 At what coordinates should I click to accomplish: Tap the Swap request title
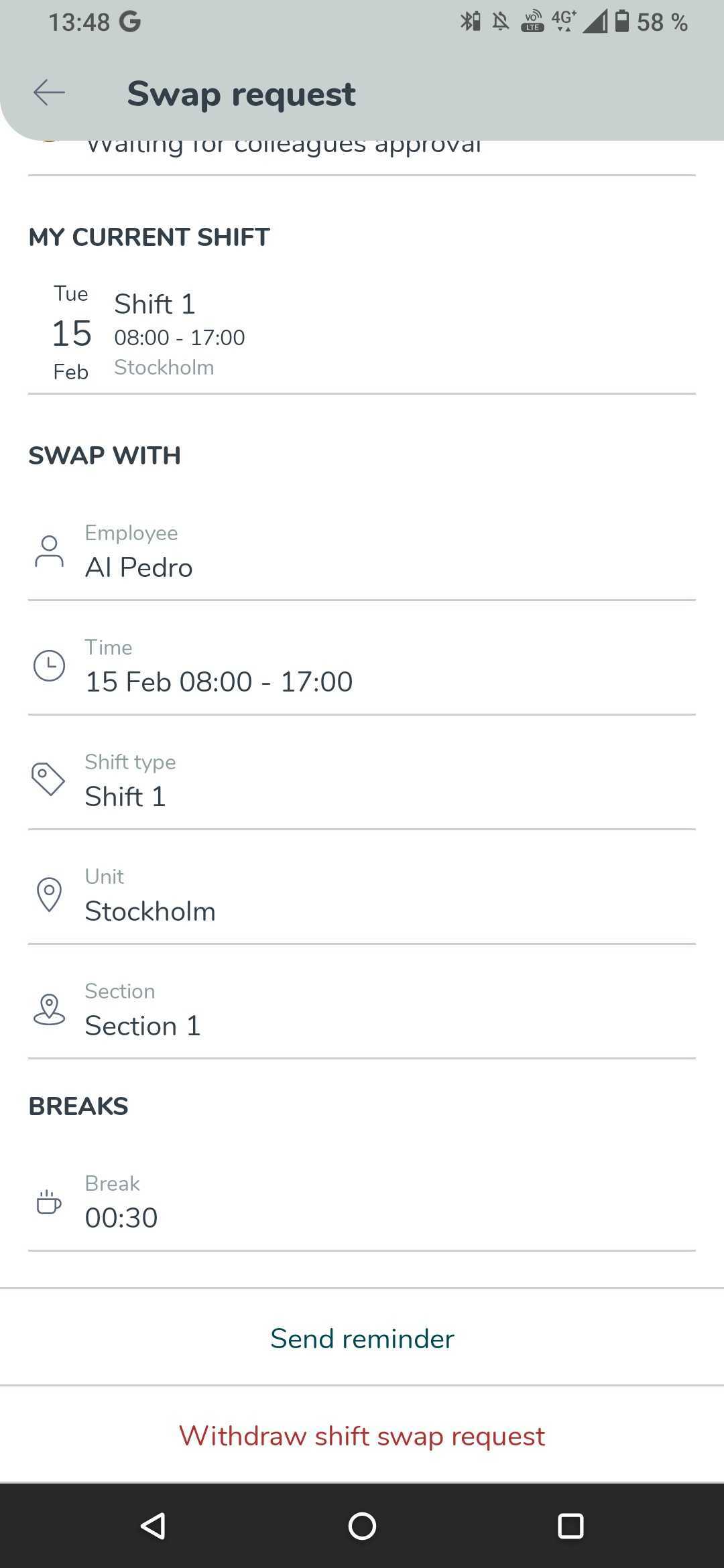241,94
